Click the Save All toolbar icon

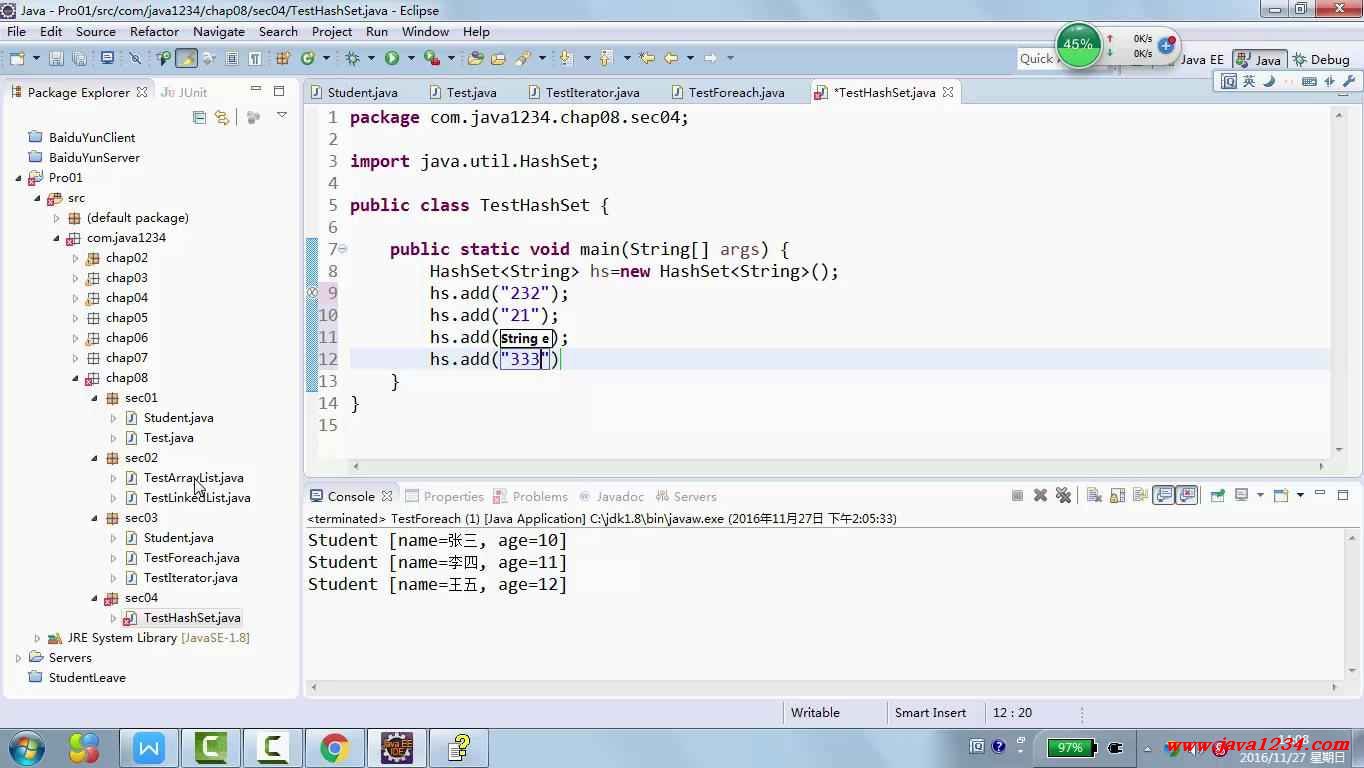pyautogui.click(x=80, y=58)
